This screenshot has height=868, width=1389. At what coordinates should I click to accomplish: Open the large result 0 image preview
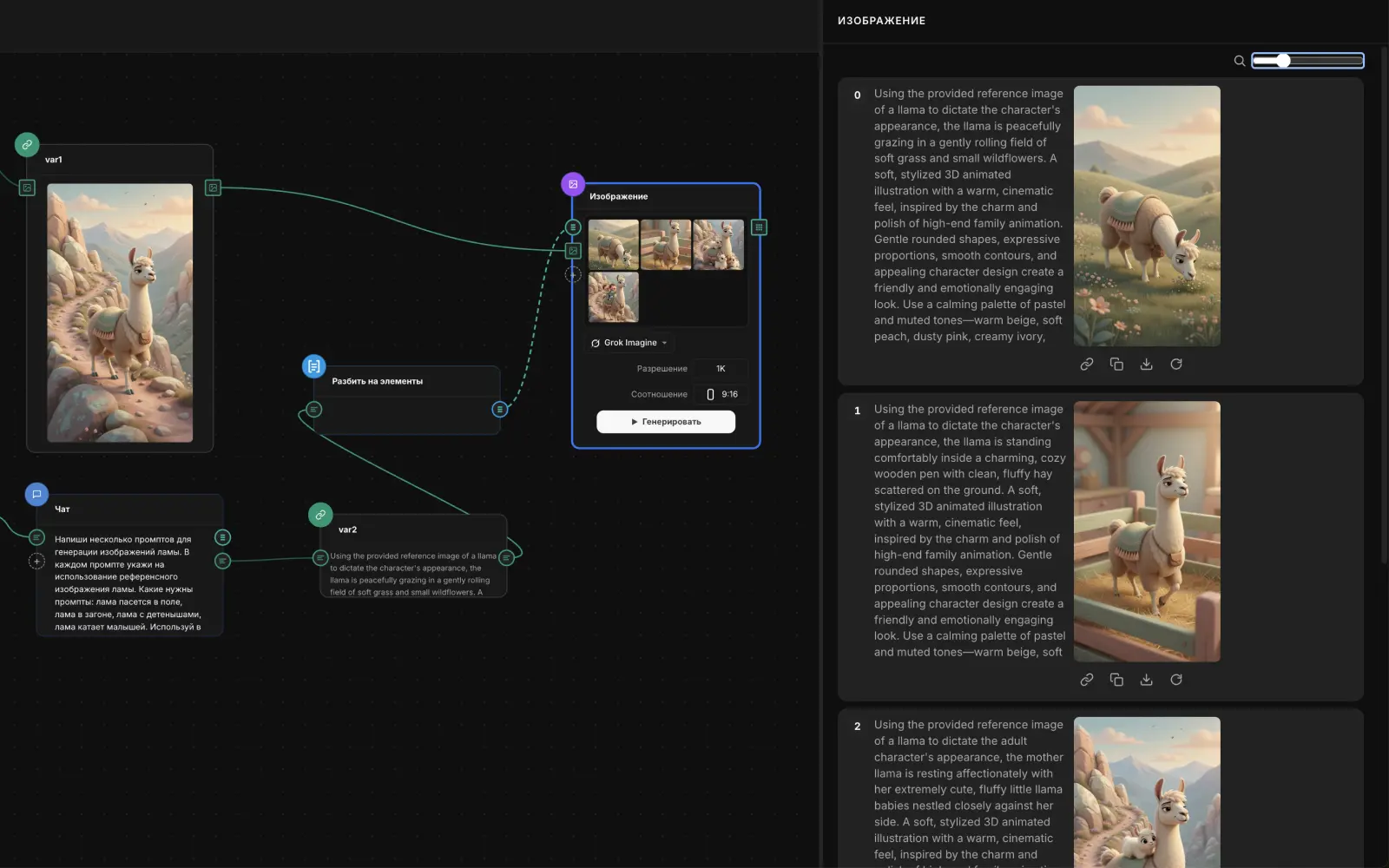pos(1147,216)
